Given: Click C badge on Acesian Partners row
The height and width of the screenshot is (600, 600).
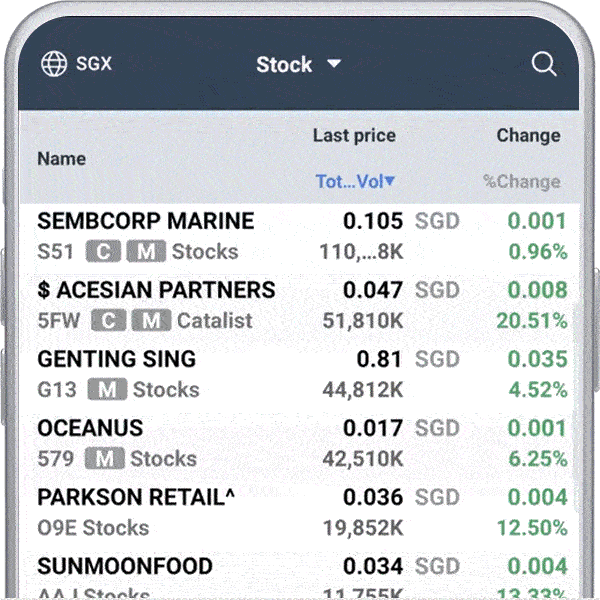Looking at the screenshot, I should point(109,320).
